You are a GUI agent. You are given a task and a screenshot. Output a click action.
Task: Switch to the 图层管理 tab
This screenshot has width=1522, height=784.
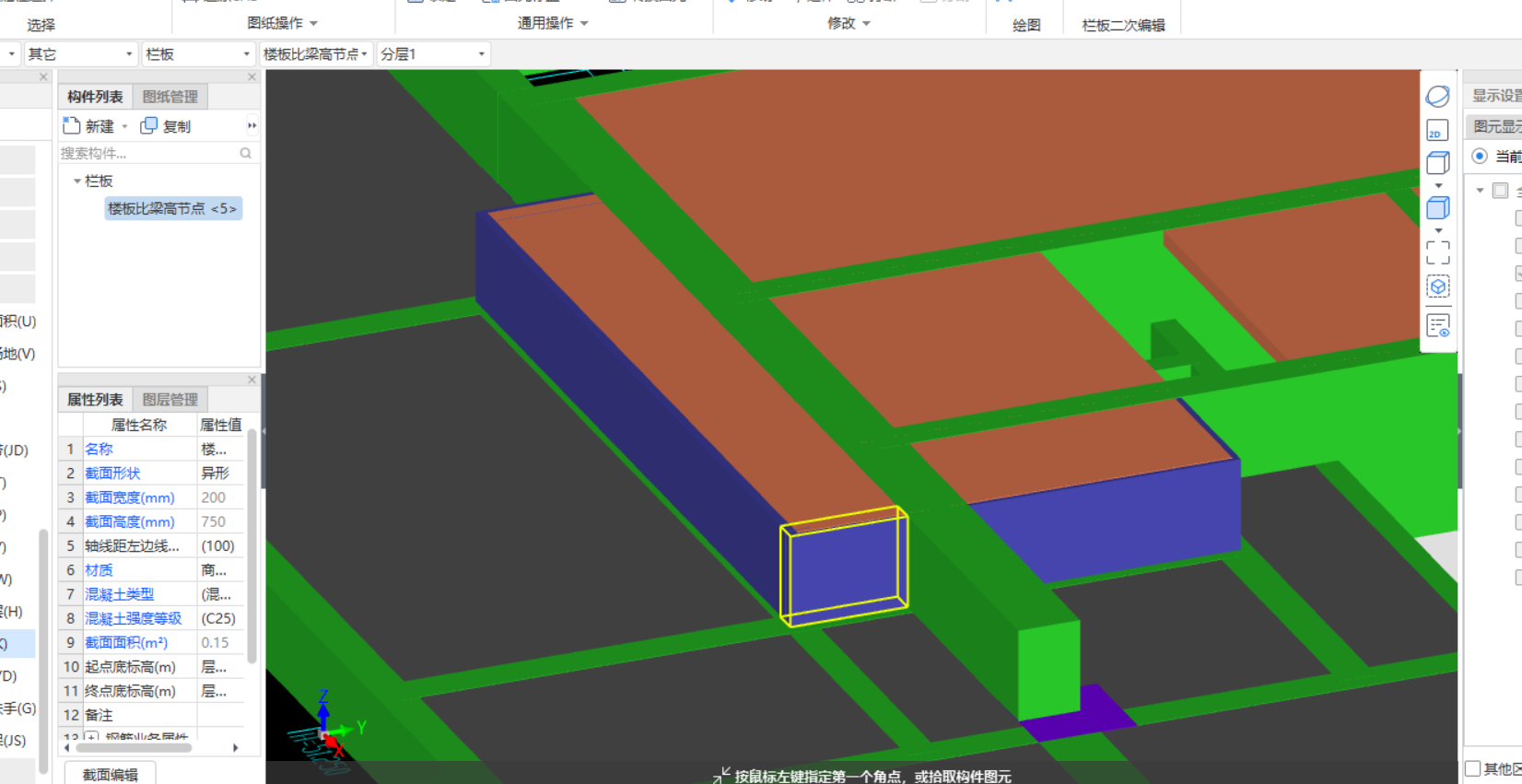coord(170,399)
